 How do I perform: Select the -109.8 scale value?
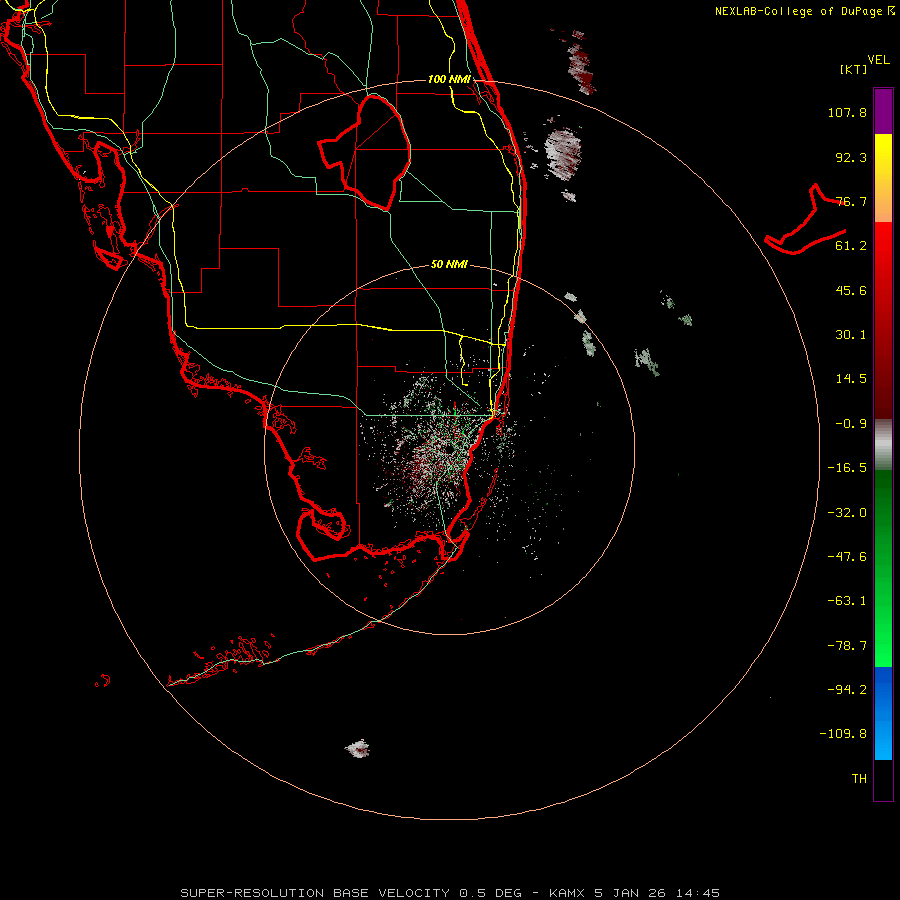click(x=843, y=734)
